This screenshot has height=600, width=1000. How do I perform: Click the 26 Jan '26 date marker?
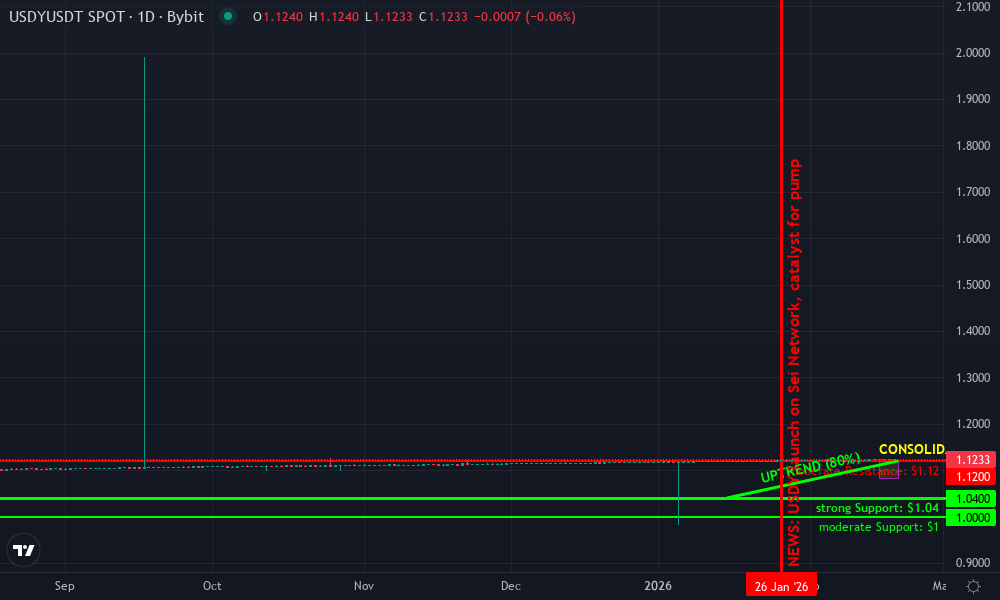(x=782, y=585)
